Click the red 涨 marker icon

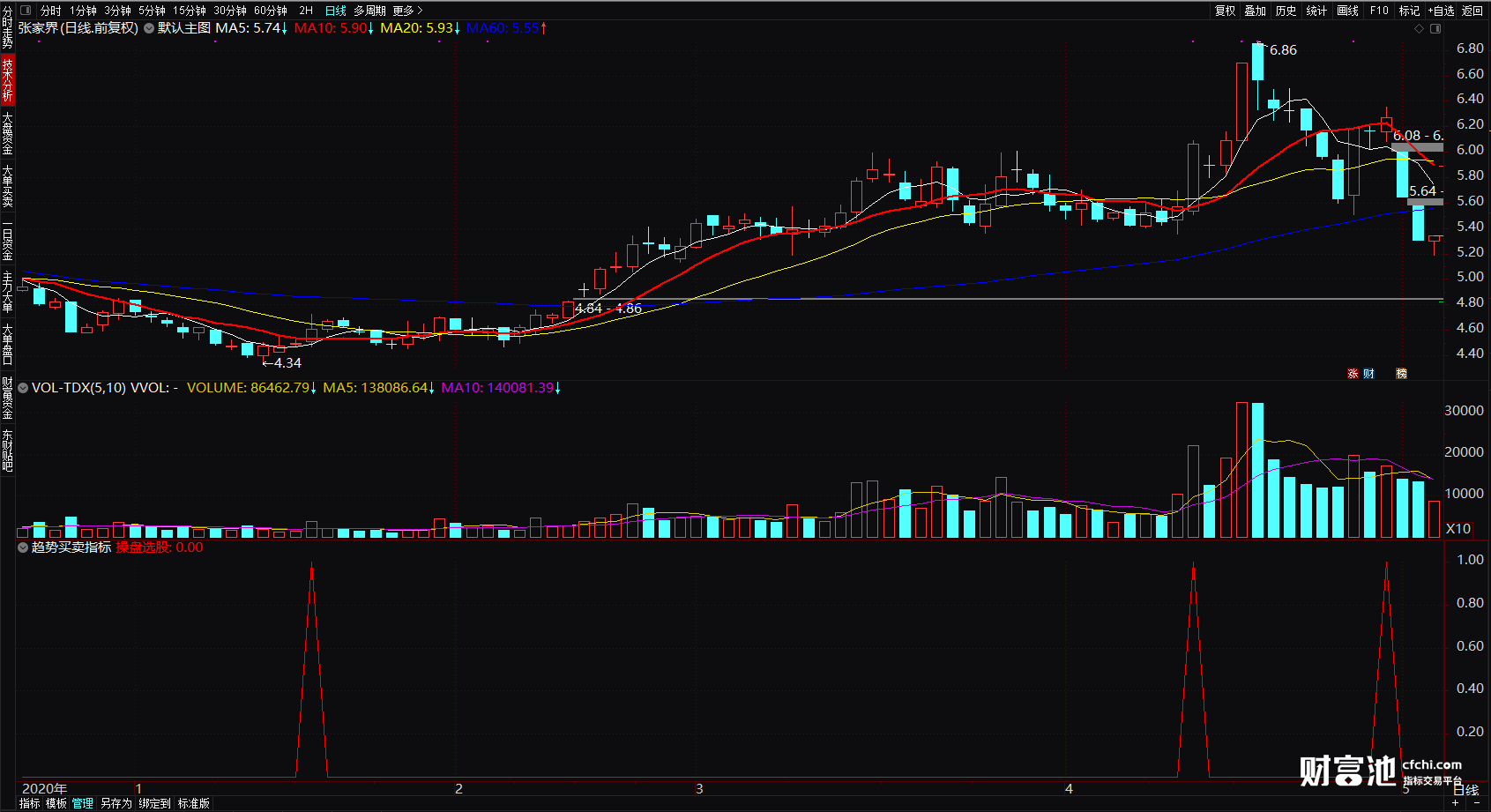coord(1353,374)
